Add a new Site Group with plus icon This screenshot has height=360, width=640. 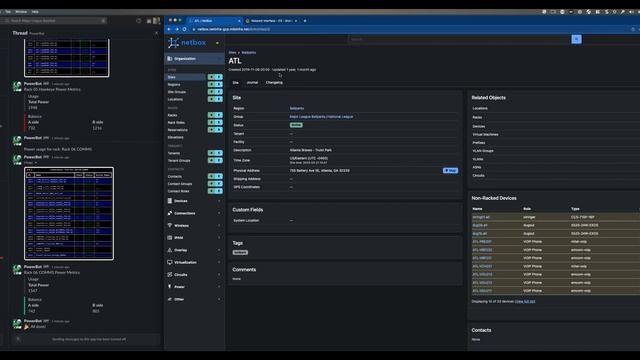(211, 91)
